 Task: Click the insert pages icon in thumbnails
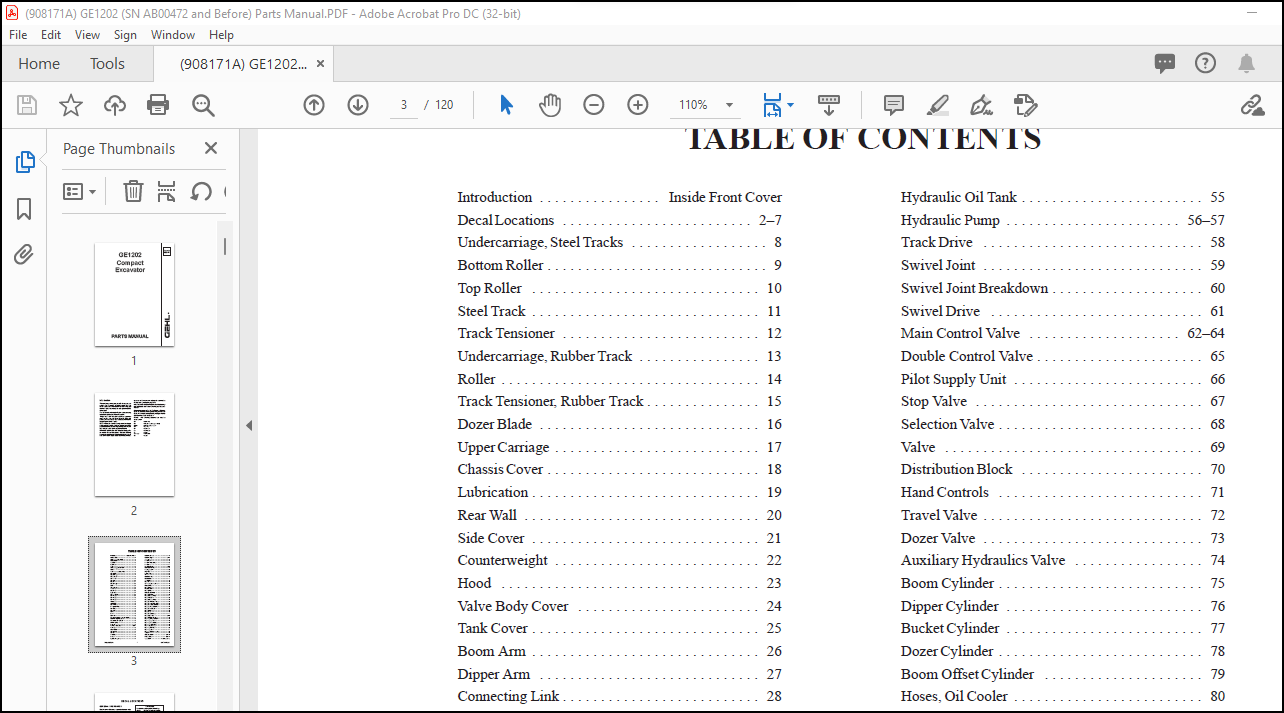[x=167, y=191]
